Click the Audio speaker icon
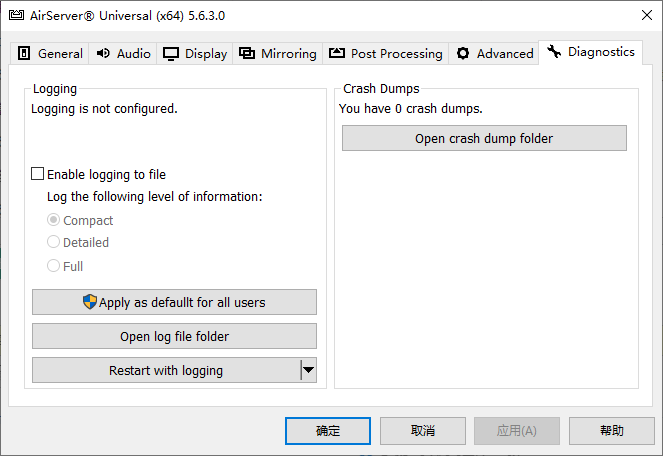Viewport: 663px width, 456px height. point(104,54)
